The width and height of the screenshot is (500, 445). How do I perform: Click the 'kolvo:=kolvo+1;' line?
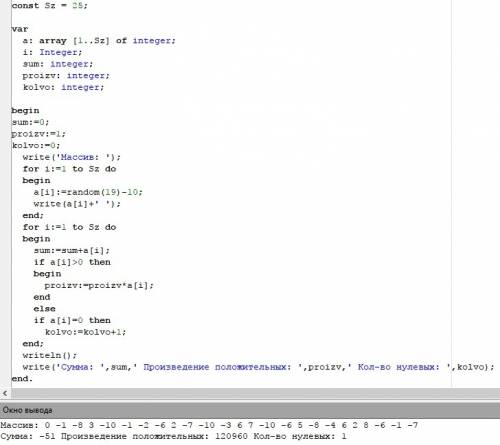(85, 332)
